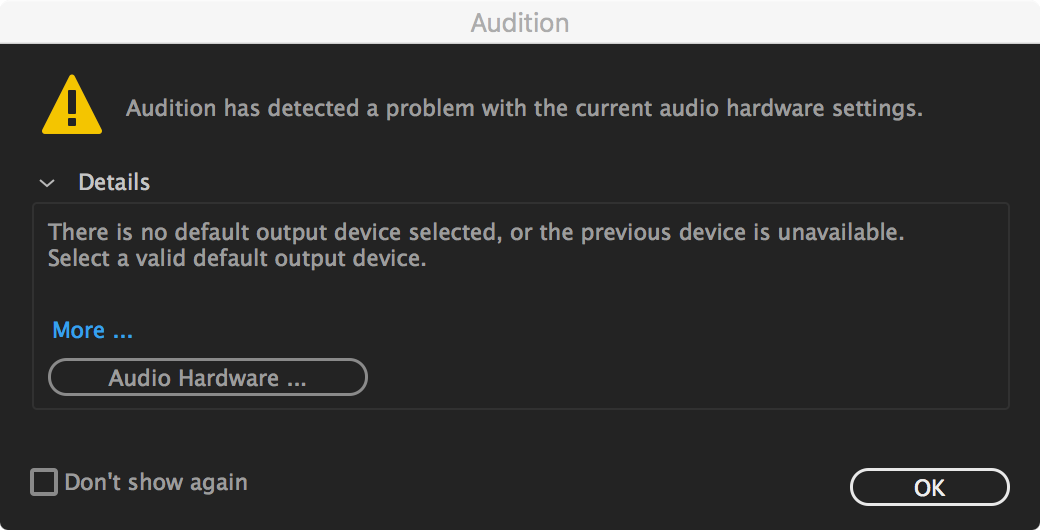Click the word "Audition" in the headline message
This screenshot has height=530, width=1040.
pos(168,108)
